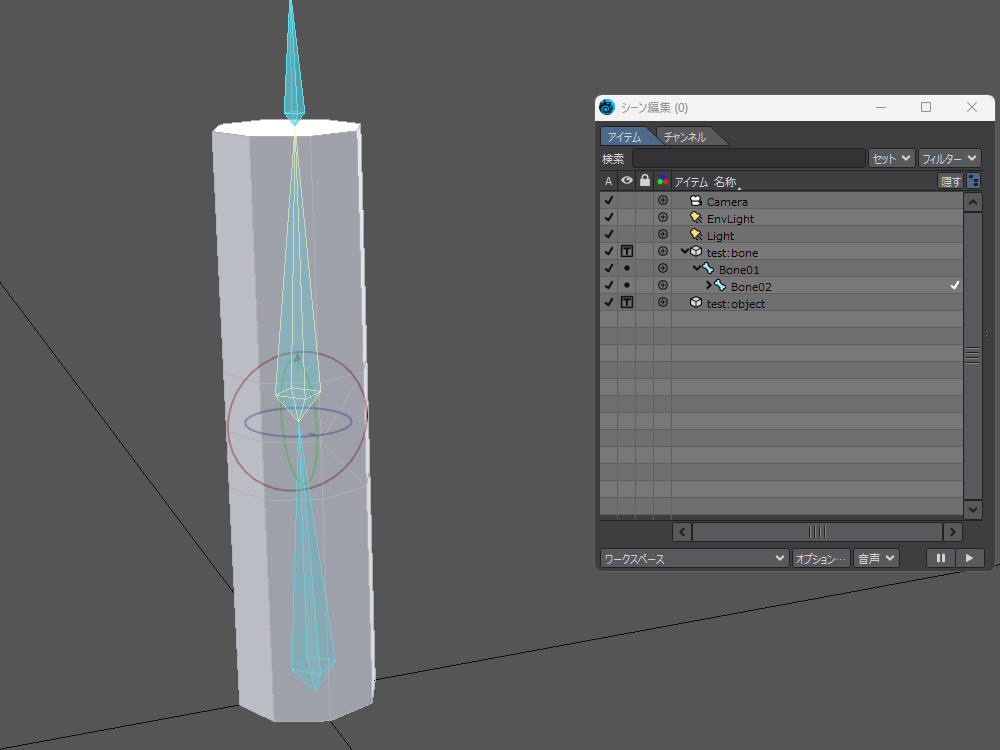Collapse the test:bone hierarchy
The width and height of the screenshot is (1000, 750).
pyautogui.click(x=685, y=252)
